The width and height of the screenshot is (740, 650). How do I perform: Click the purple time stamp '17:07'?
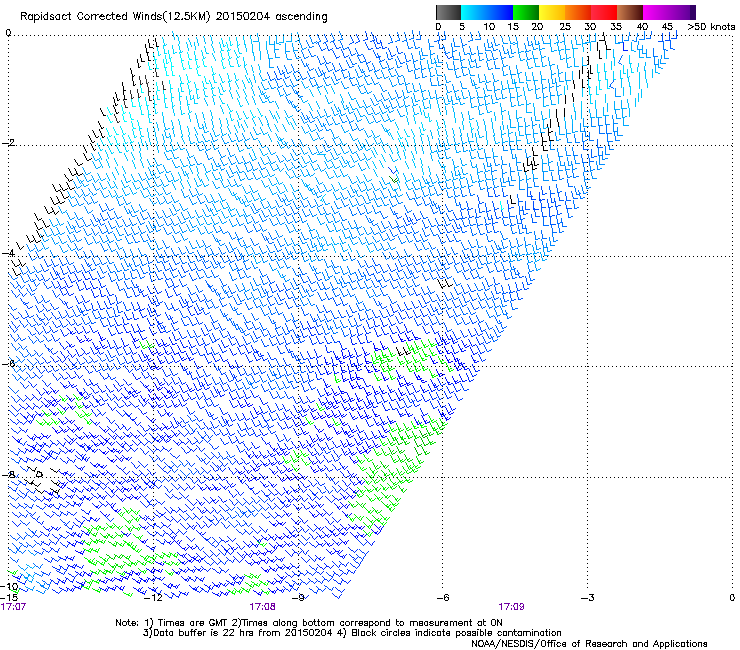(x=13, y=607)
